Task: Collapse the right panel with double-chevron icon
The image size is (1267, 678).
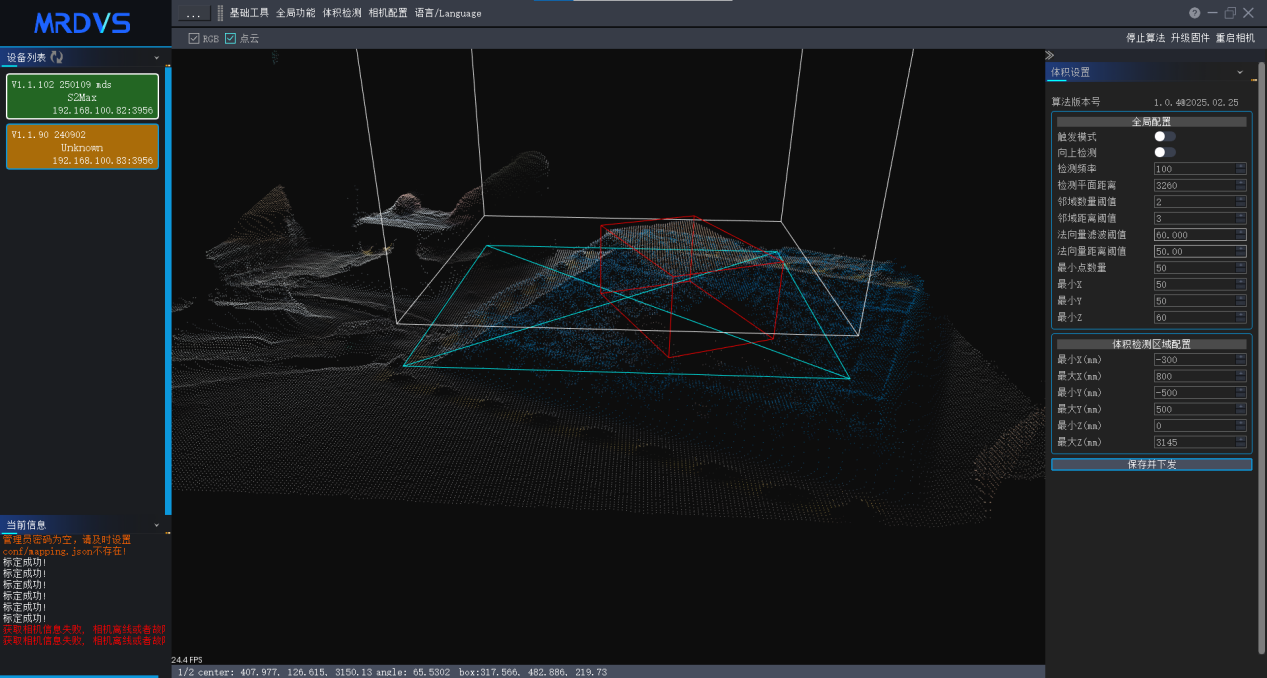Action: [x=1049, y=55]
